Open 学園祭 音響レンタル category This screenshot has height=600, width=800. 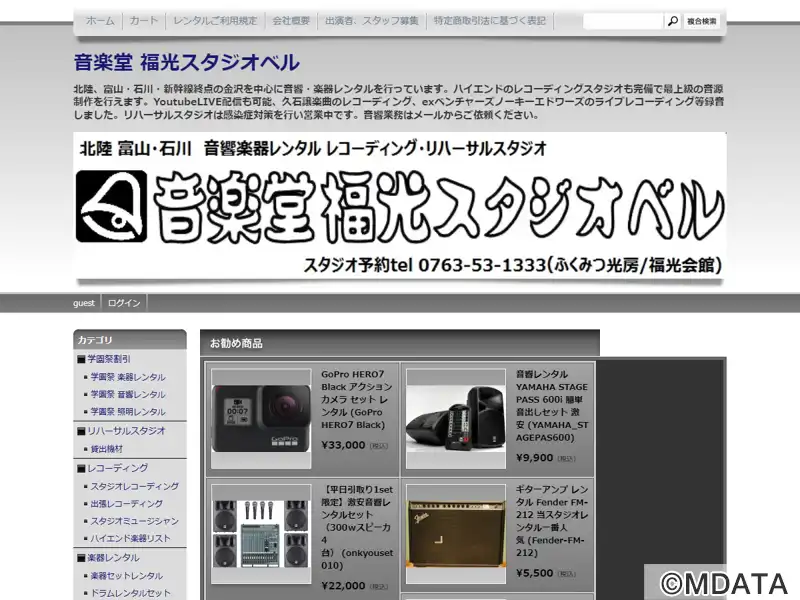(128, 394)
